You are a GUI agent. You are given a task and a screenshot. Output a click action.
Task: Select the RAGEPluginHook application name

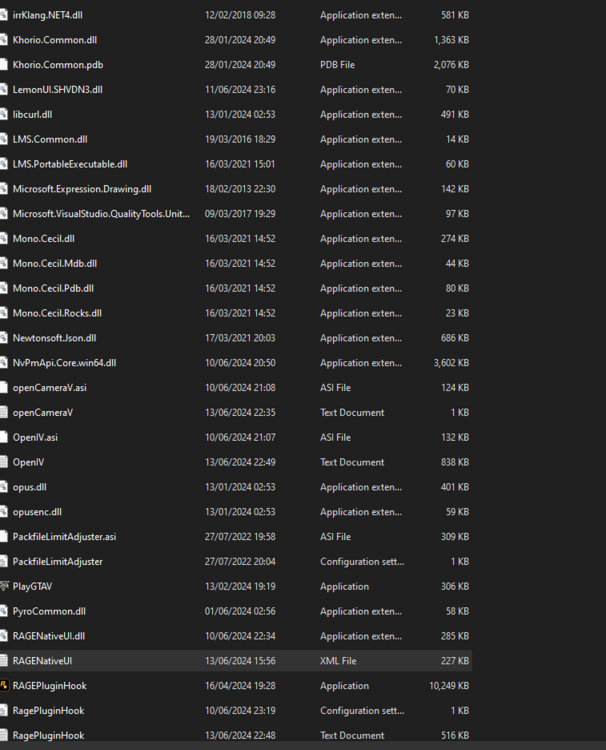50,686
